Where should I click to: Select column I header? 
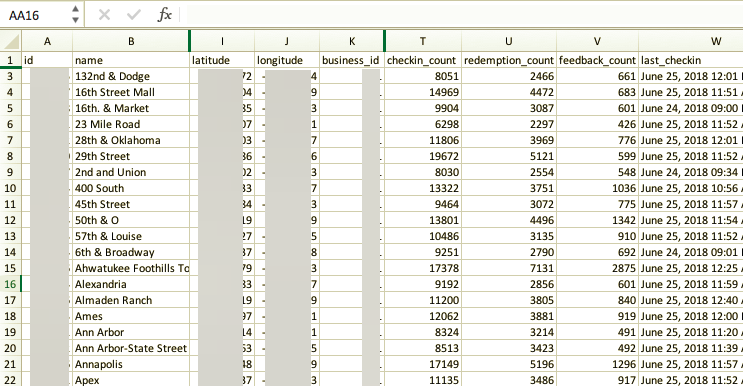click(x=222, y=41)
